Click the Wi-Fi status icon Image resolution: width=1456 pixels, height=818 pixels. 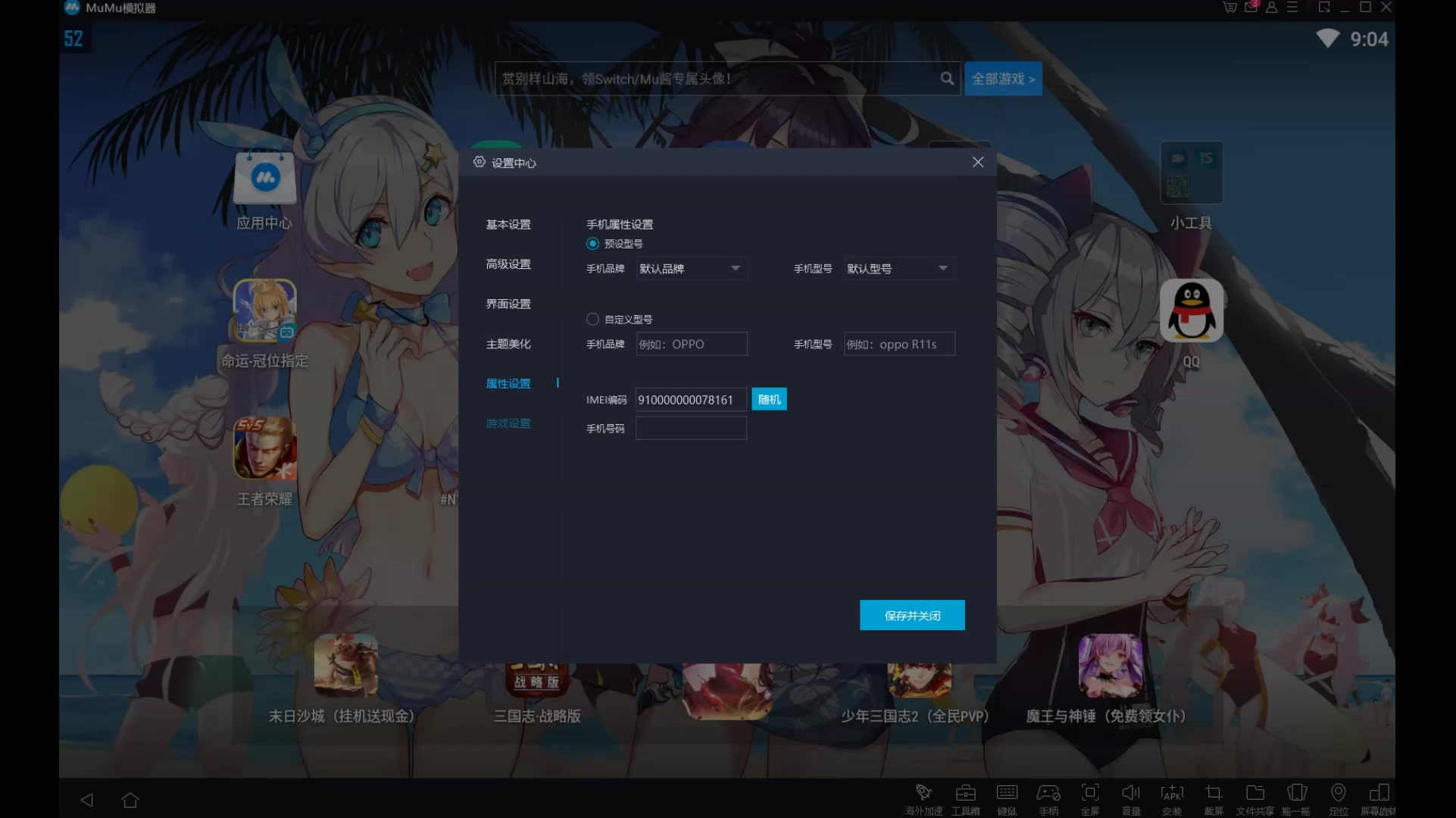(x=1327, y=39)
